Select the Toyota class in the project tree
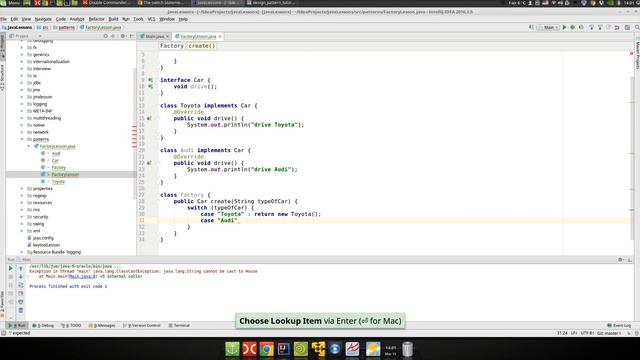The width and height of the screenshot is (640, 360). coord(58,182)
